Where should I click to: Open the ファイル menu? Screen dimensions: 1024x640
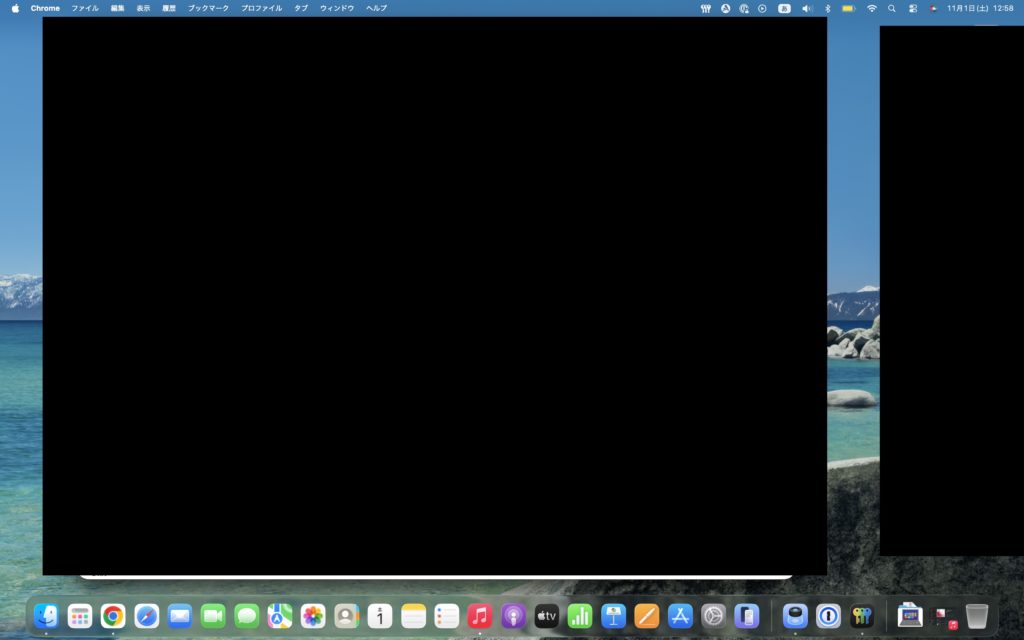point(85,8)
